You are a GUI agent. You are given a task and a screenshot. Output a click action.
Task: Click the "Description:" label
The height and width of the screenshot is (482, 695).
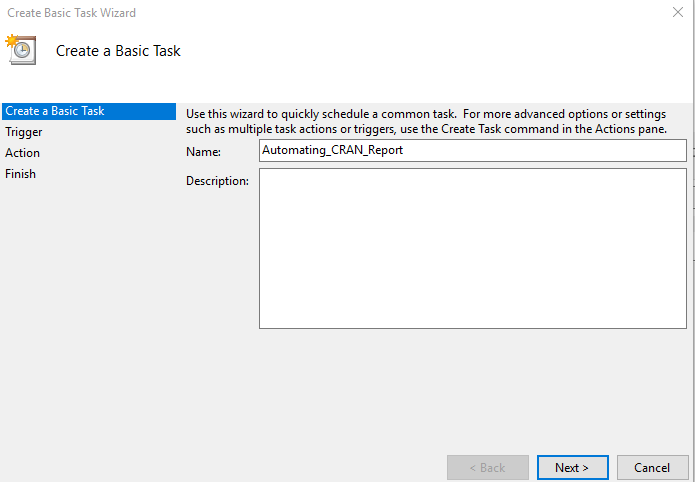click(217, 181)
